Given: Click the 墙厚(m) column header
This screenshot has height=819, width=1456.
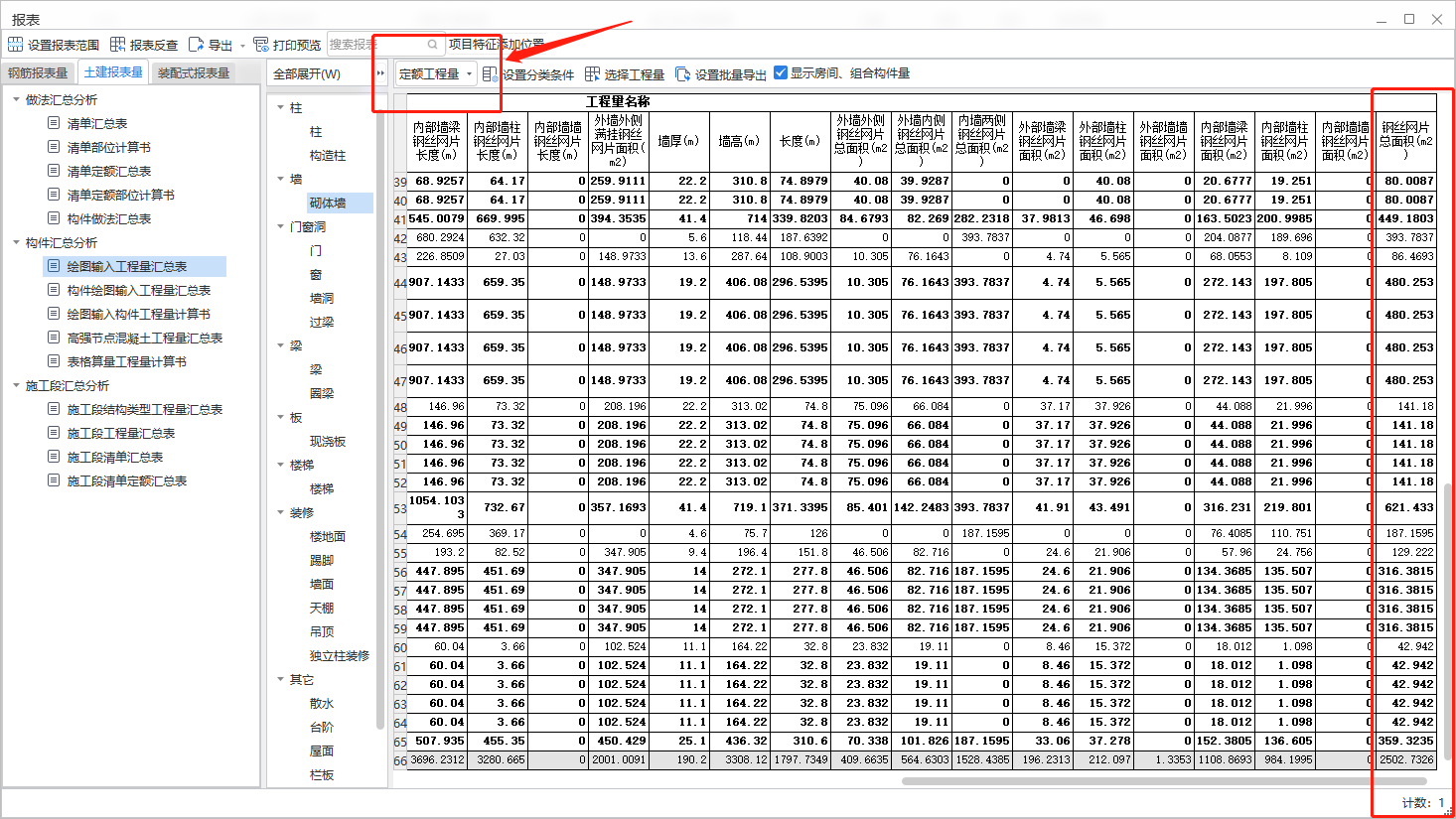Looking at the screenshot, I should (x=679, y=141).
